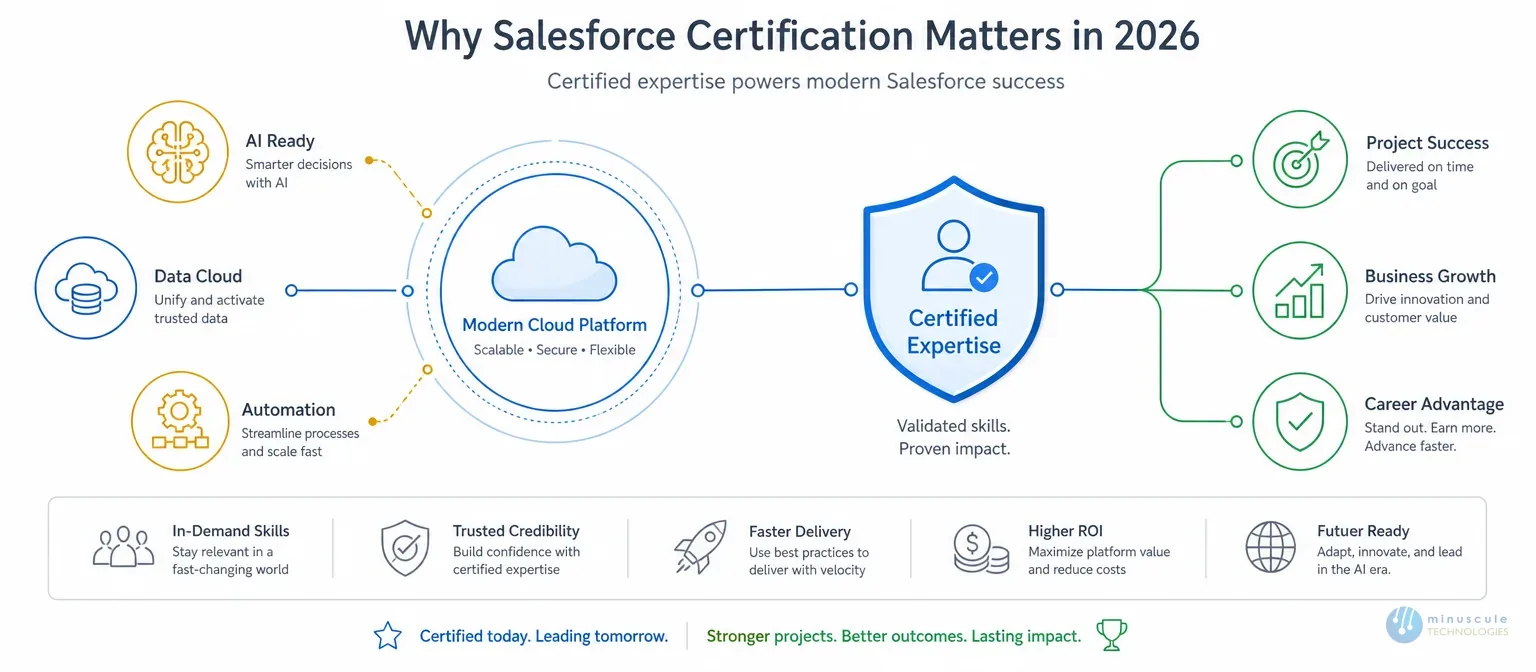Click the text Smarter decisions with AI

point(299,173)
